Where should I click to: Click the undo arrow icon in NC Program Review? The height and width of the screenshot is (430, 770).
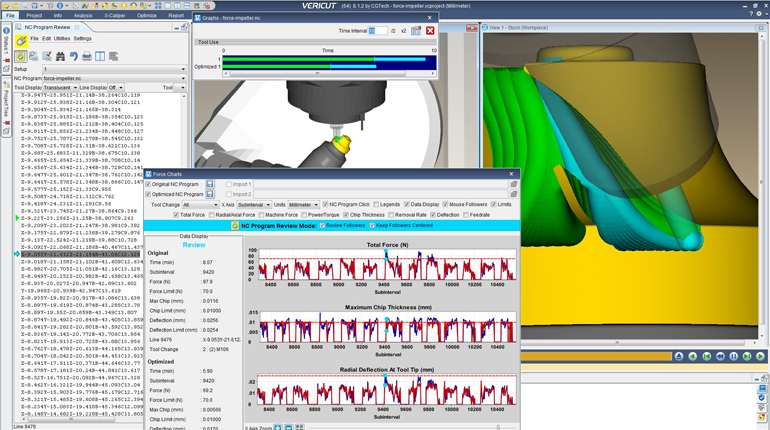tap(73, 56)
